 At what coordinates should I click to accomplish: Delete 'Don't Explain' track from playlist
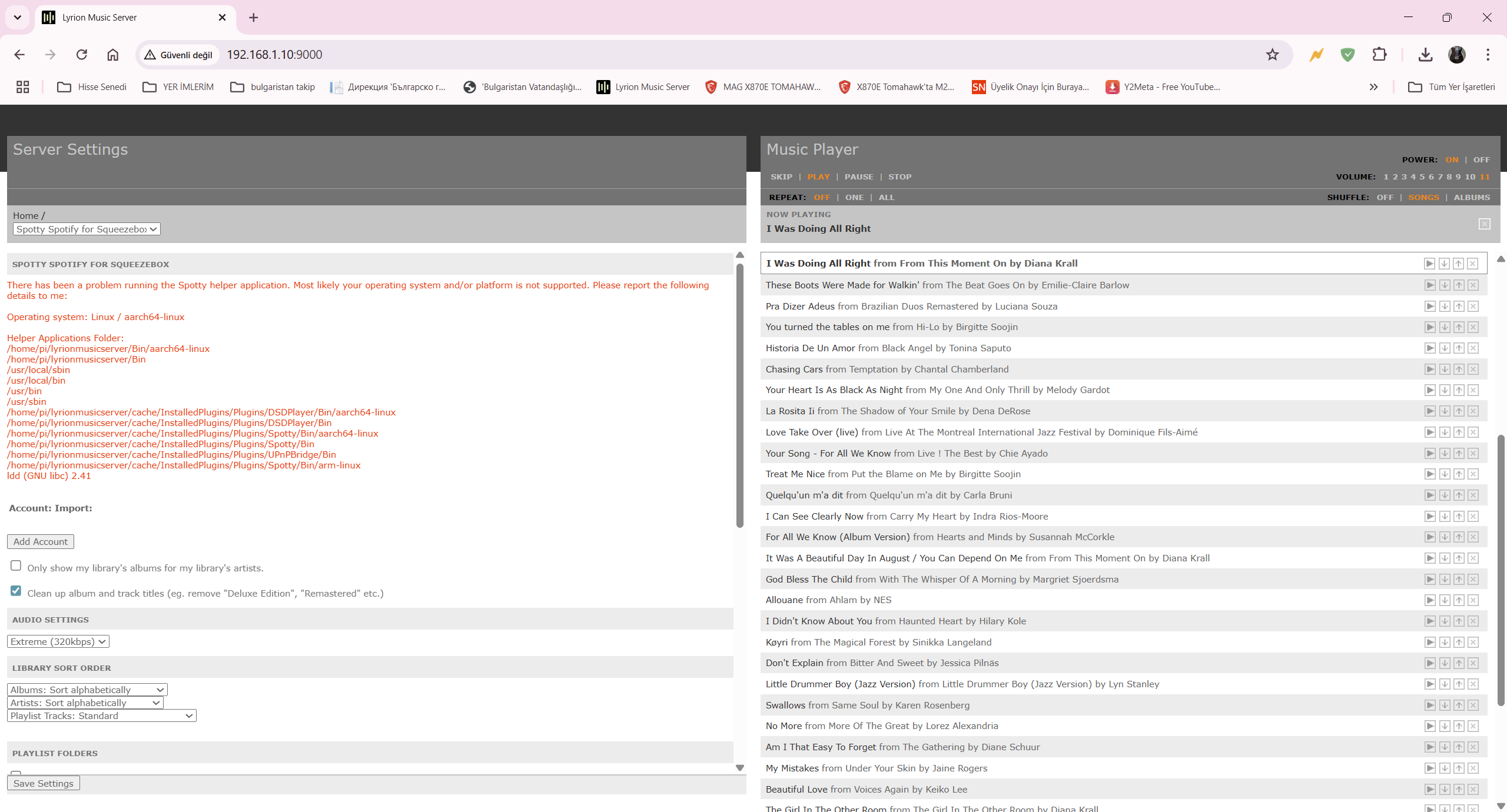1473,663
